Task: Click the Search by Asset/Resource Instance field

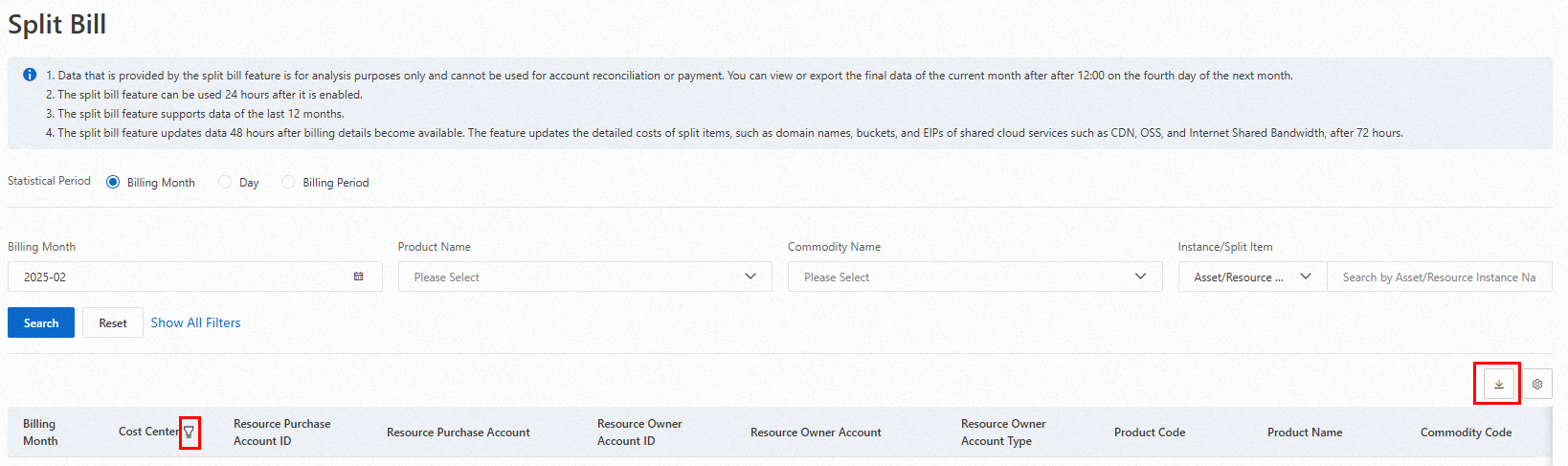Action: [x=1440, y=277]
